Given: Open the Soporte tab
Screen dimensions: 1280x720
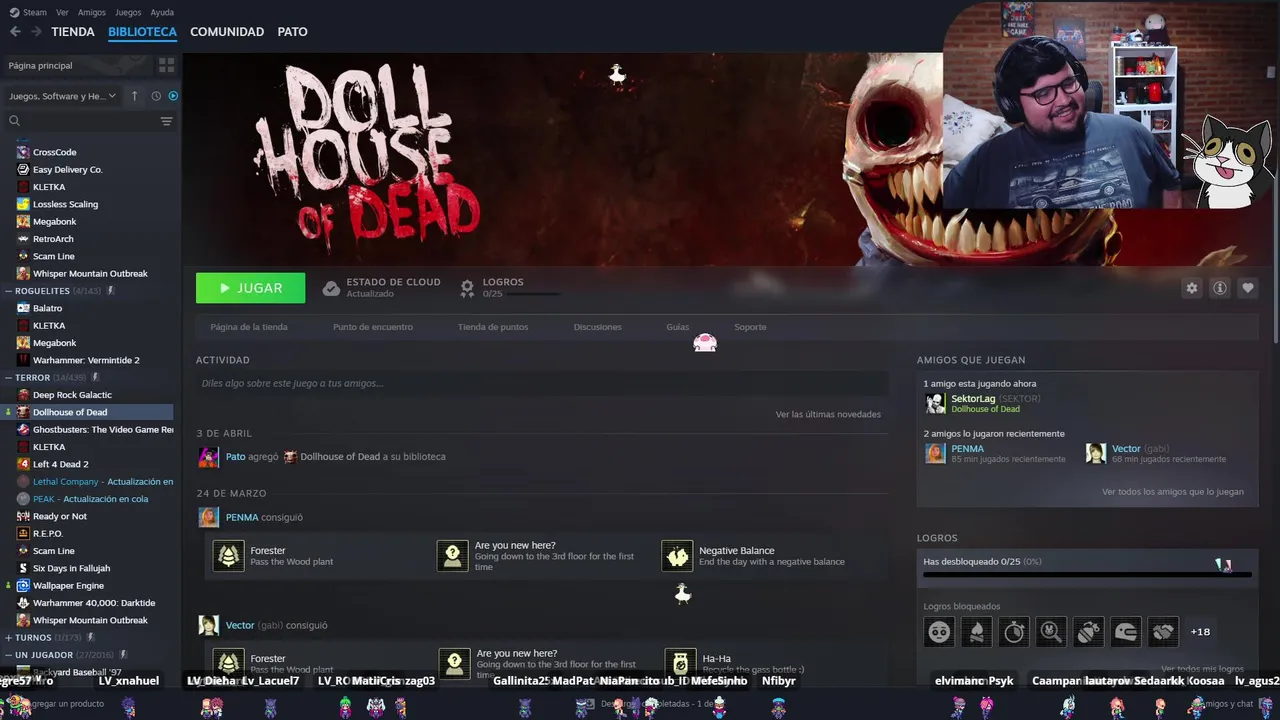Looking at the screenshot, I should 750,327.
